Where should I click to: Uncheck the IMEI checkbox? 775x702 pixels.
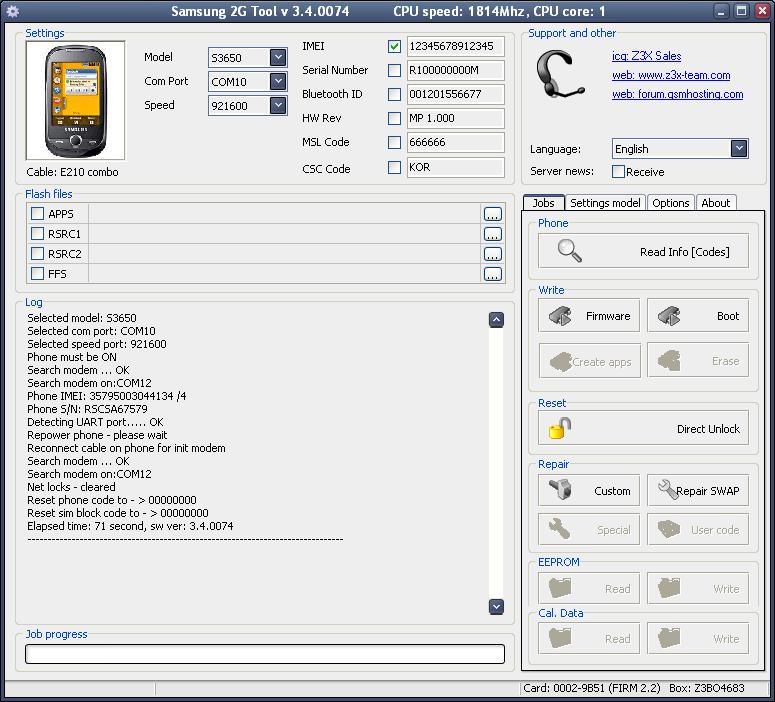pos(394,46)
